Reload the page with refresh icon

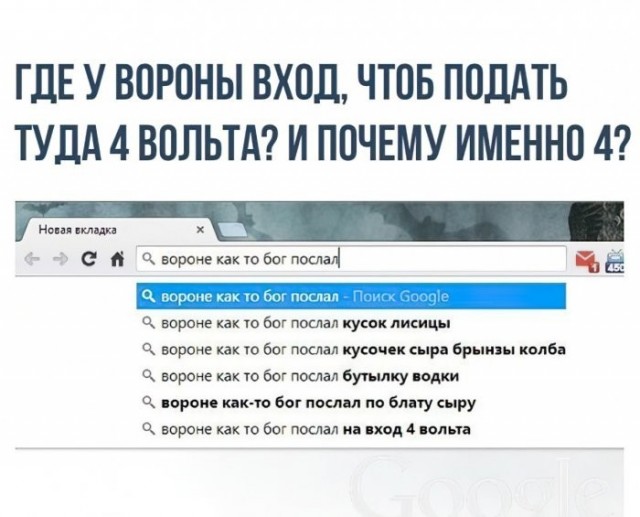pyautogui.click(x=88, y=259)
